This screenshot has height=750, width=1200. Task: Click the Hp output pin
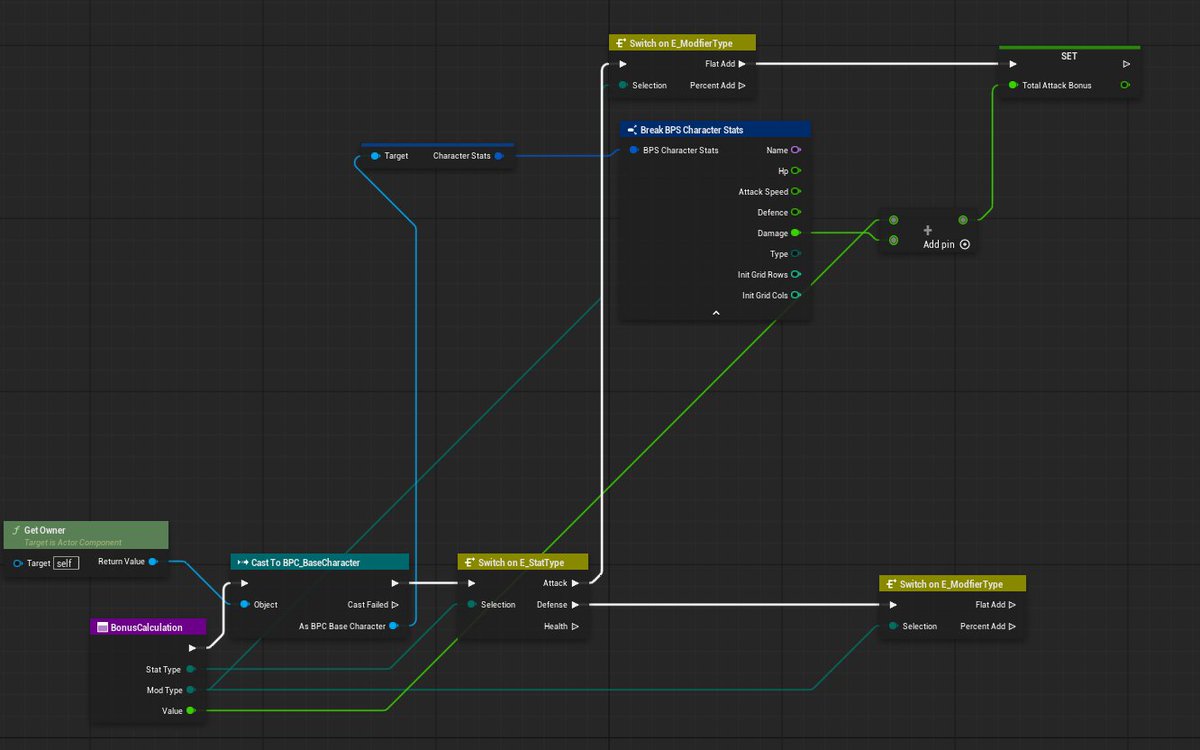pyautogui.click(x=796, y=171)
